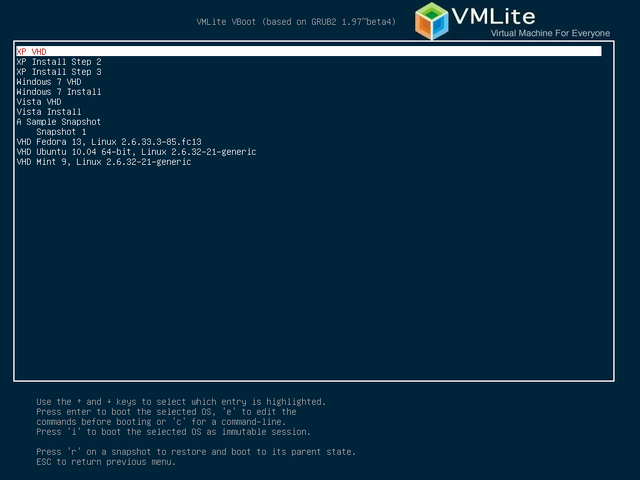Click the VMLite brand name text
This screenshot has width=640, height=480.
pos(493,16)
